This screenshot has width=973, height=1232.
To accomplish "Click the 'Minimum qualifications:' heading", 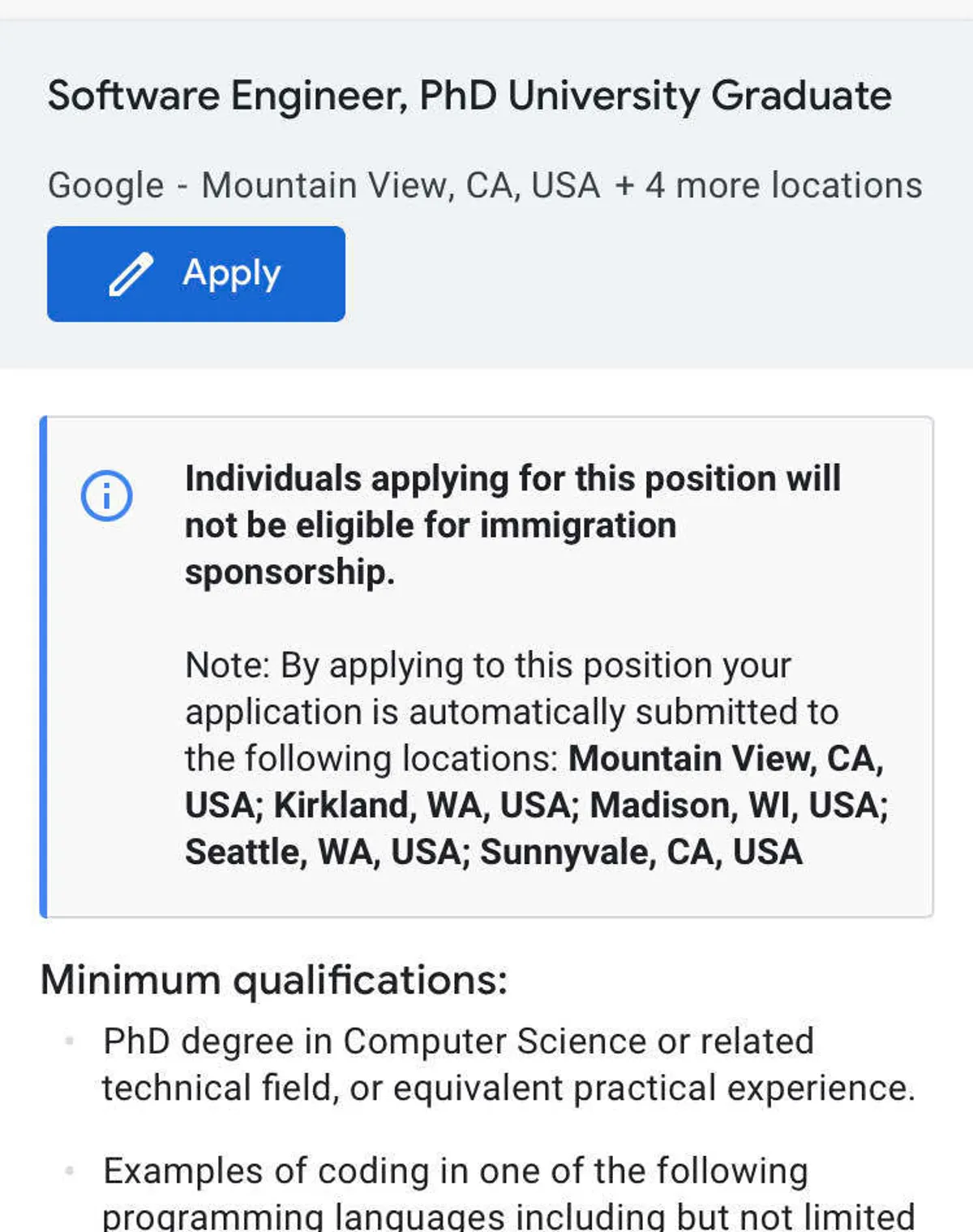I will coord(274,979).
